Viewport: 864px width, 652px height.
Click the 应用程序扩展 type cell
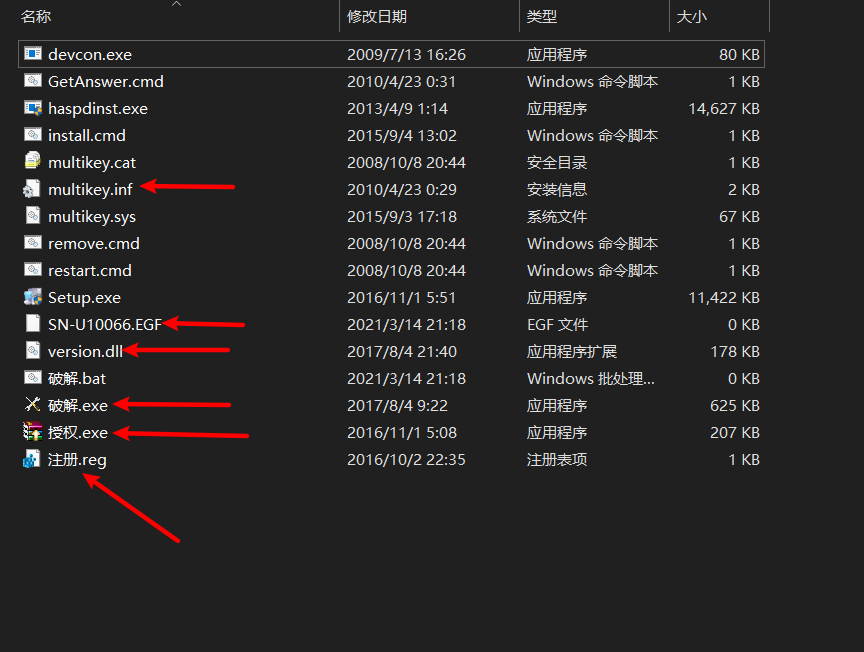point(571,352)
